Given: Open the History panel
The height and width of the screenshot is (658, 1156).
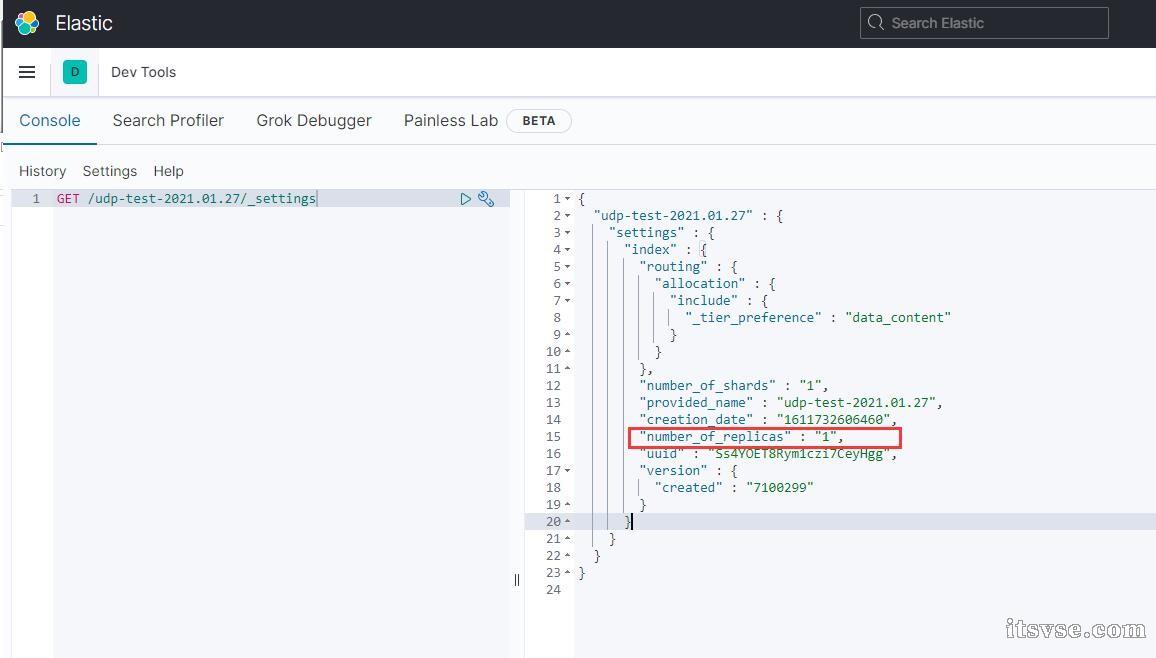Looking at the screenshot, I should pyautogui.click(x=42, y=171).
